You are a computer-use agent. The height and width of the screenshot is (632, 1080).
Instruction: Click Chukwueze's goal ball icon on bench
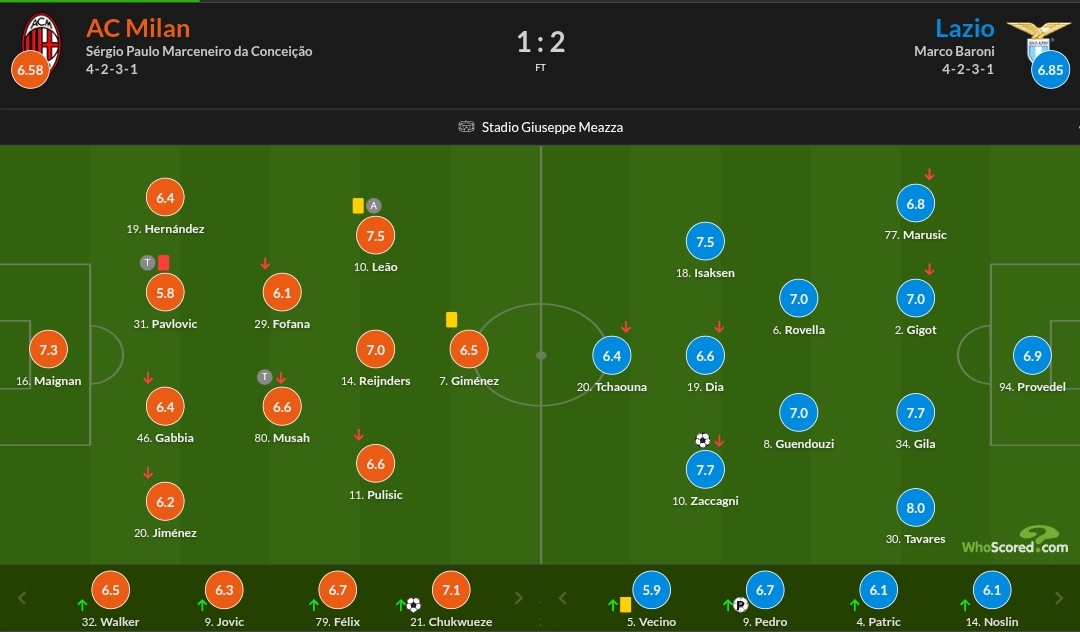413,605
